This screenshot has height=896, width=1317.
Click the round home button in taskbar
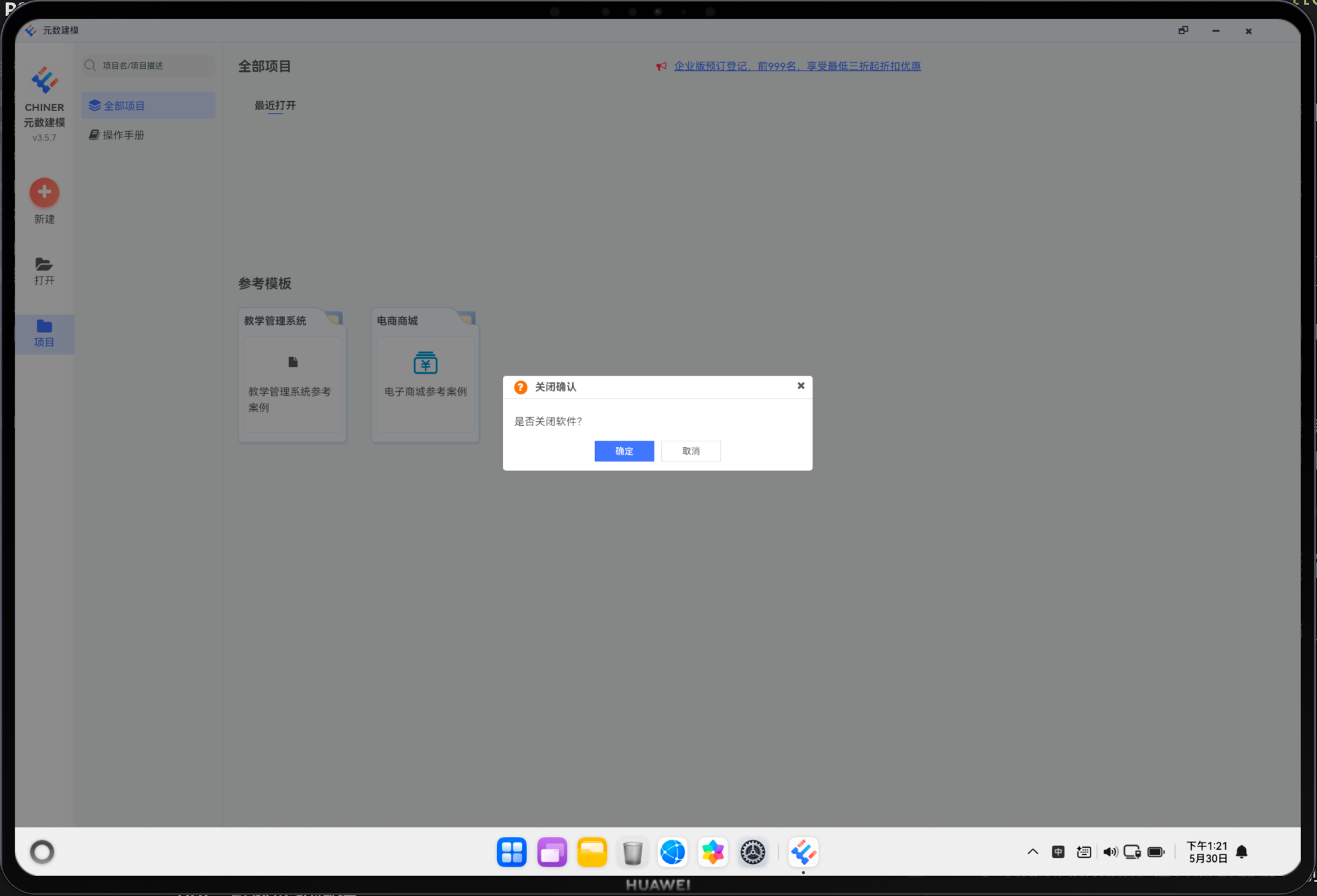coord(42,852)
